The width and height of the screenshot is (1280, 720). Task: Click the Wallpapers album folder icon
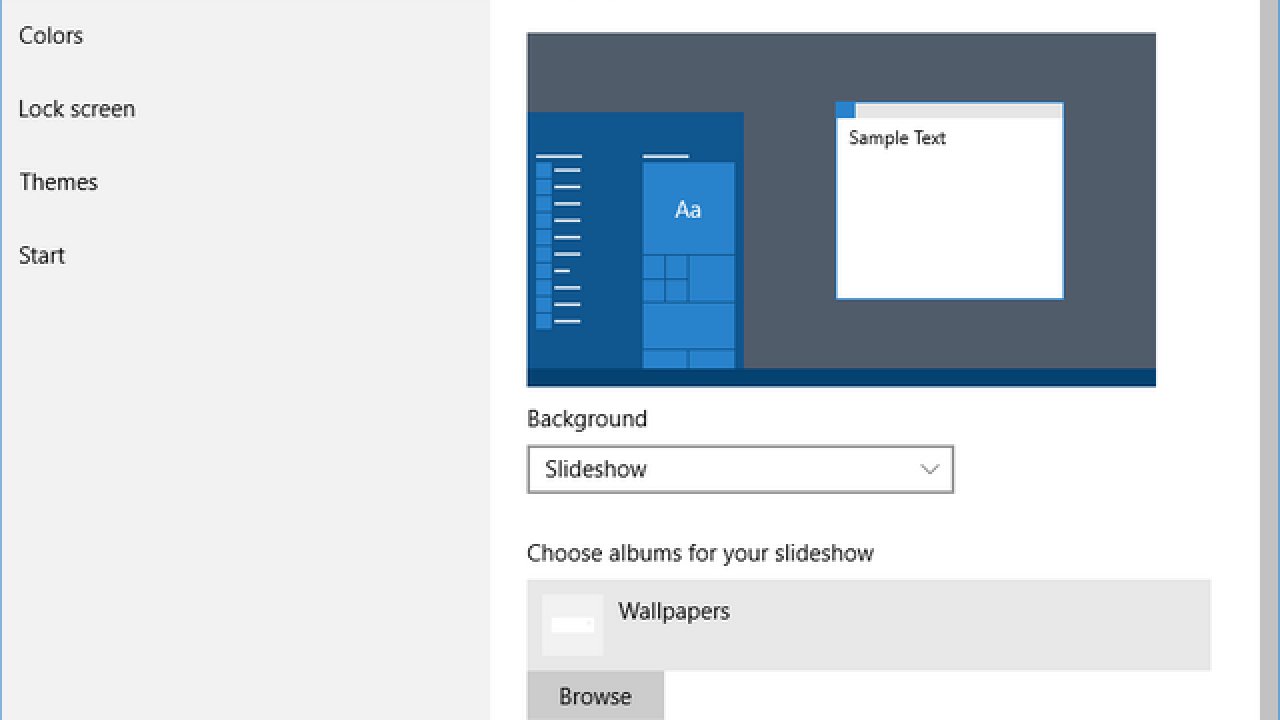[572, 625]
